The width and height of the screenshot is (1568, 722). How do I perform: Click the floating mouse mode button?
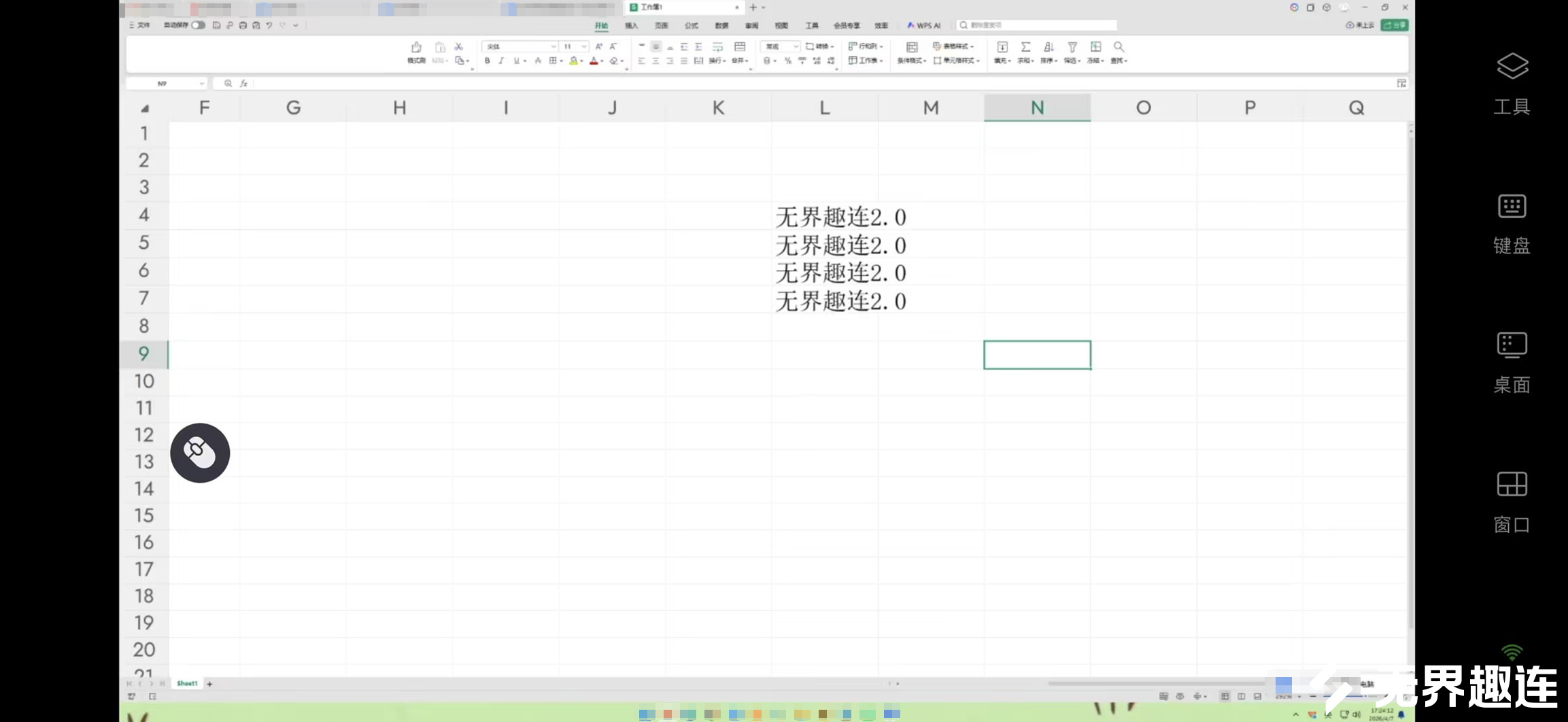point(200,453)
